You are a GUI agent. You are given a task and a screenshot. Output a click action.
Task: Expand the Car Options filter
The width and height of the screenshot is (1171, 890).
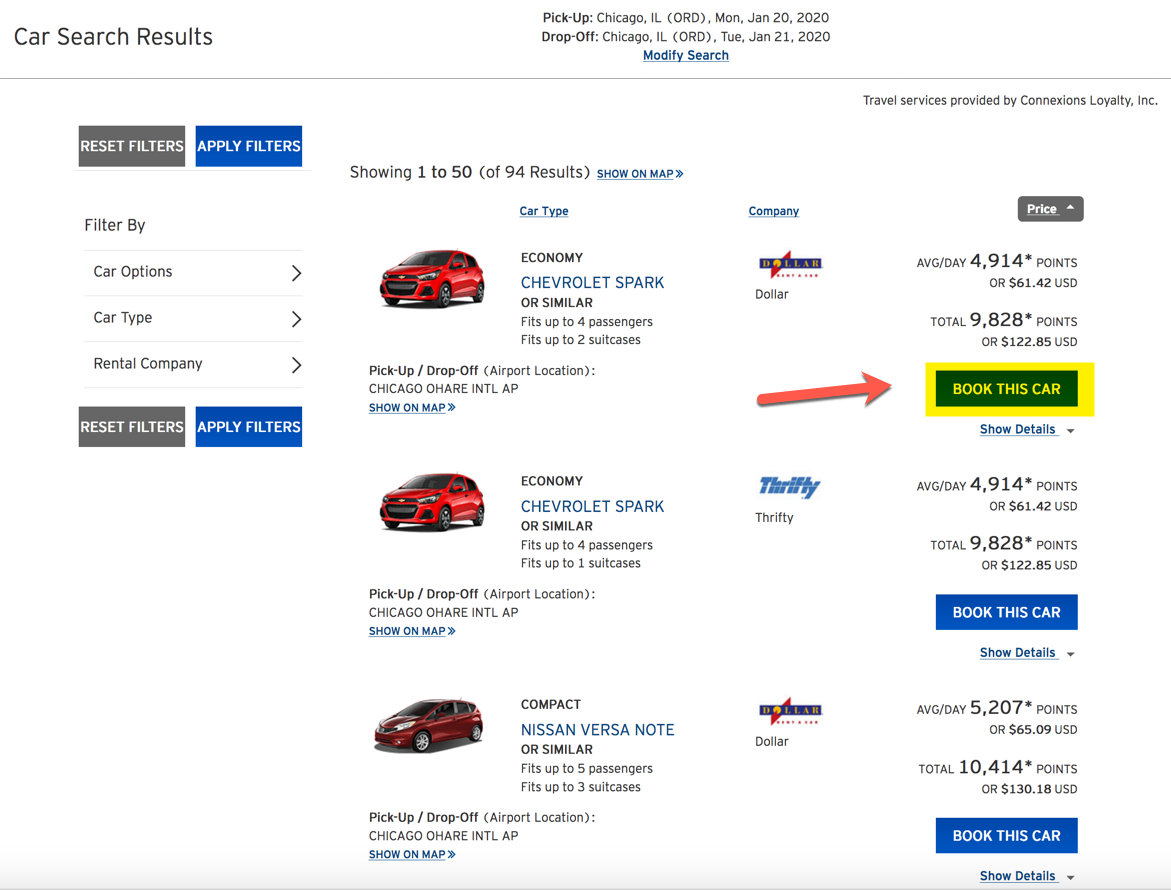point(193,273)
